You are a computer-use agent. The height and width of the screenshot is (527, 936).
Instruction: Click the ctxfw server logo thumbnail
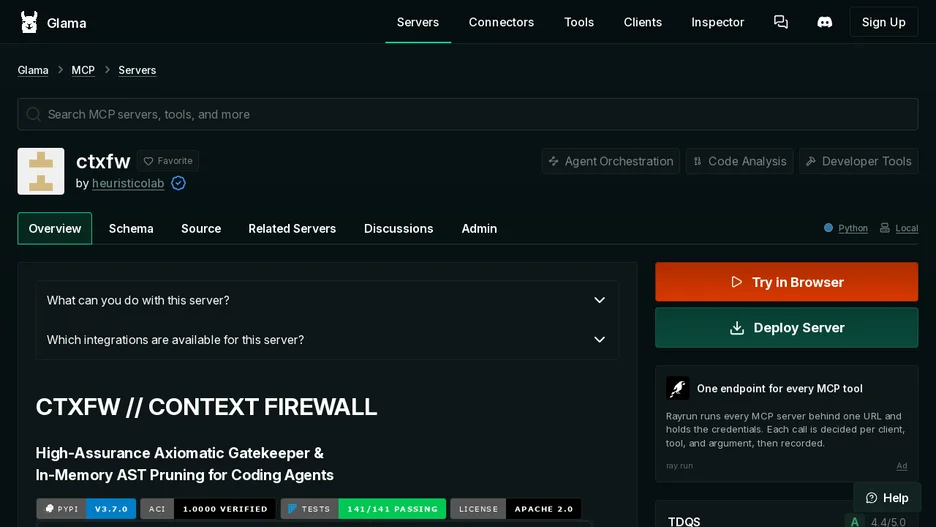[x=41, y=171]
